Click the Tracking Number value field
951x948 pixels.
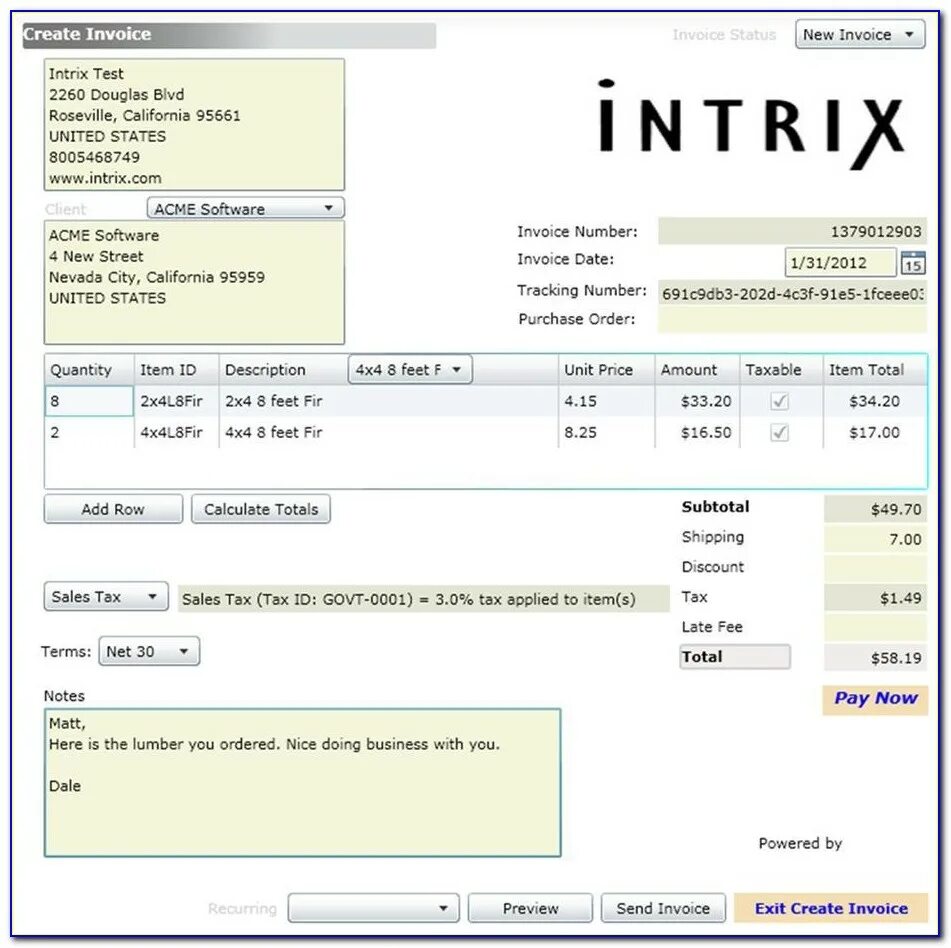(792, 294)
